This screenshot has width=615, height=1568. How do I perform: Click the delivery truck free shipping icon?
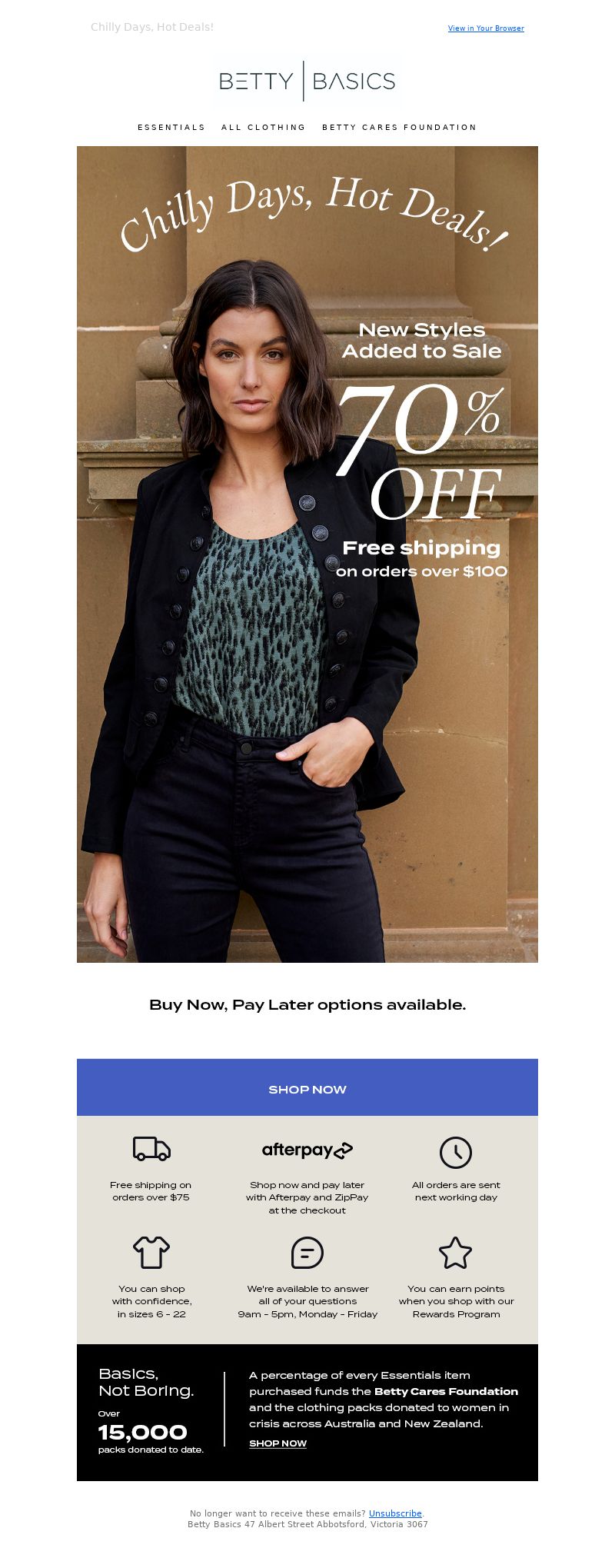coord(151,1149)
